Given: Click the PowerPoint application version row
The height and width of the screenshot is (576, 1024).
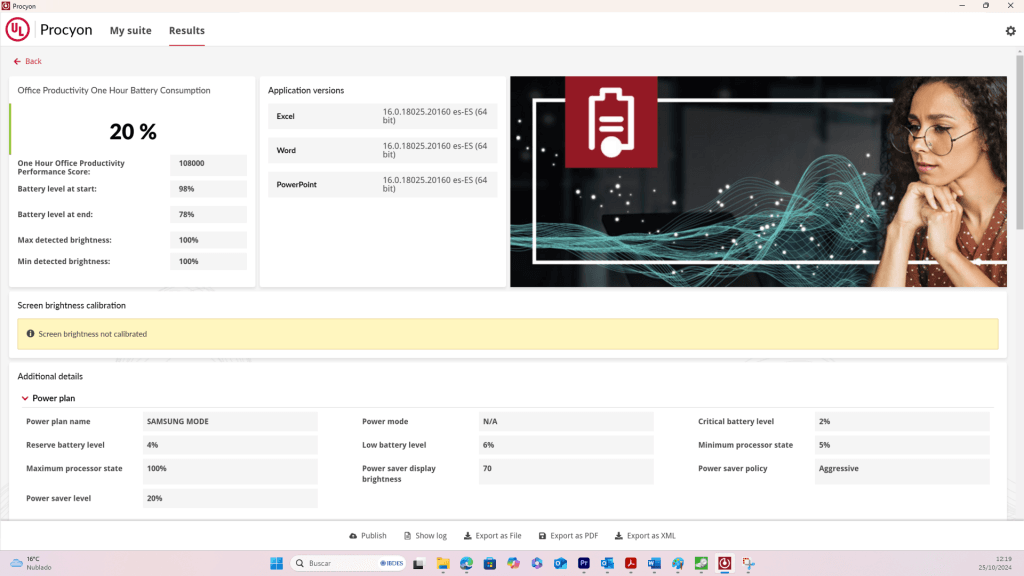Looking at the screenshot, I should [x=382, y=184].
